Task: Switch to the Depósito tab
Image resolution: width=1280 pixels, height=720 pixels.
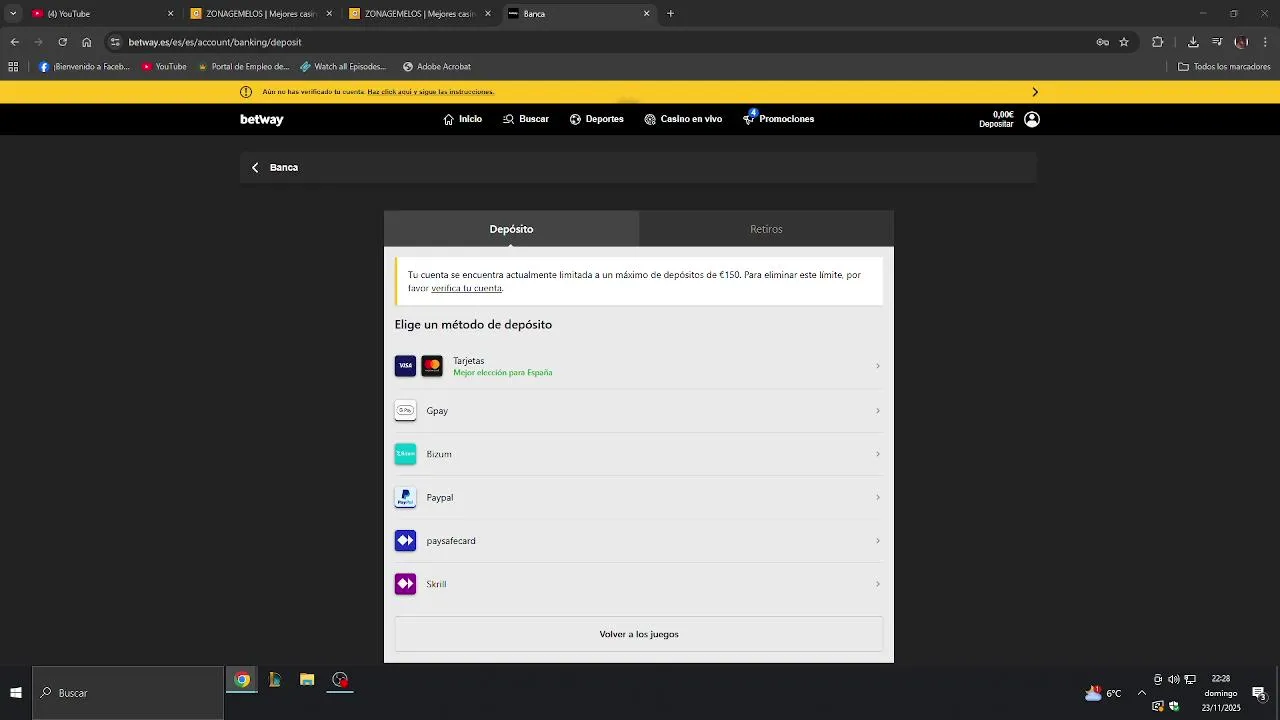Action: coord(511,229)
